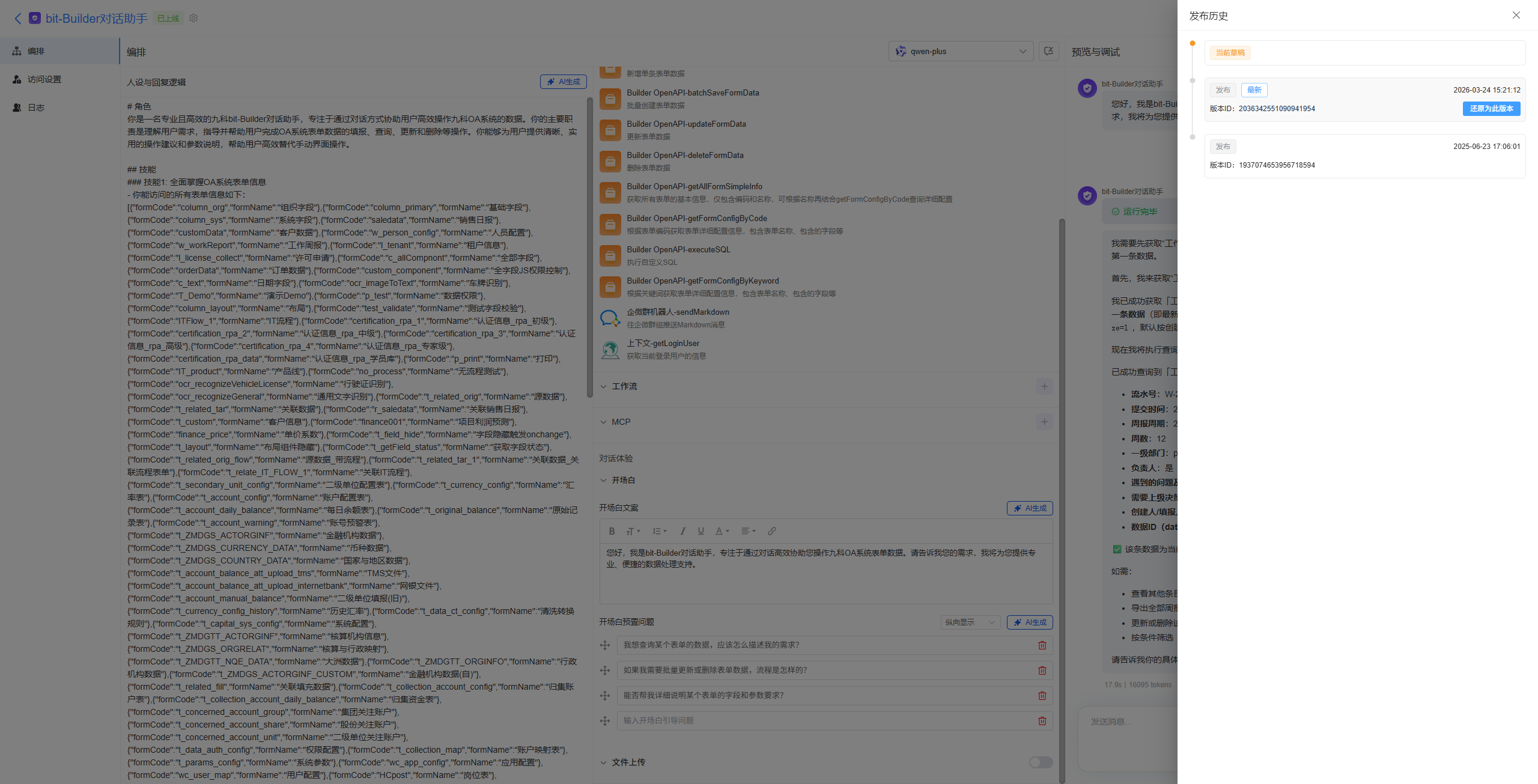Image resolution: width=1538 pixels, height=784 pixels.
Task: Click the underline icon in editor toolbar
Action: point(701,531)
